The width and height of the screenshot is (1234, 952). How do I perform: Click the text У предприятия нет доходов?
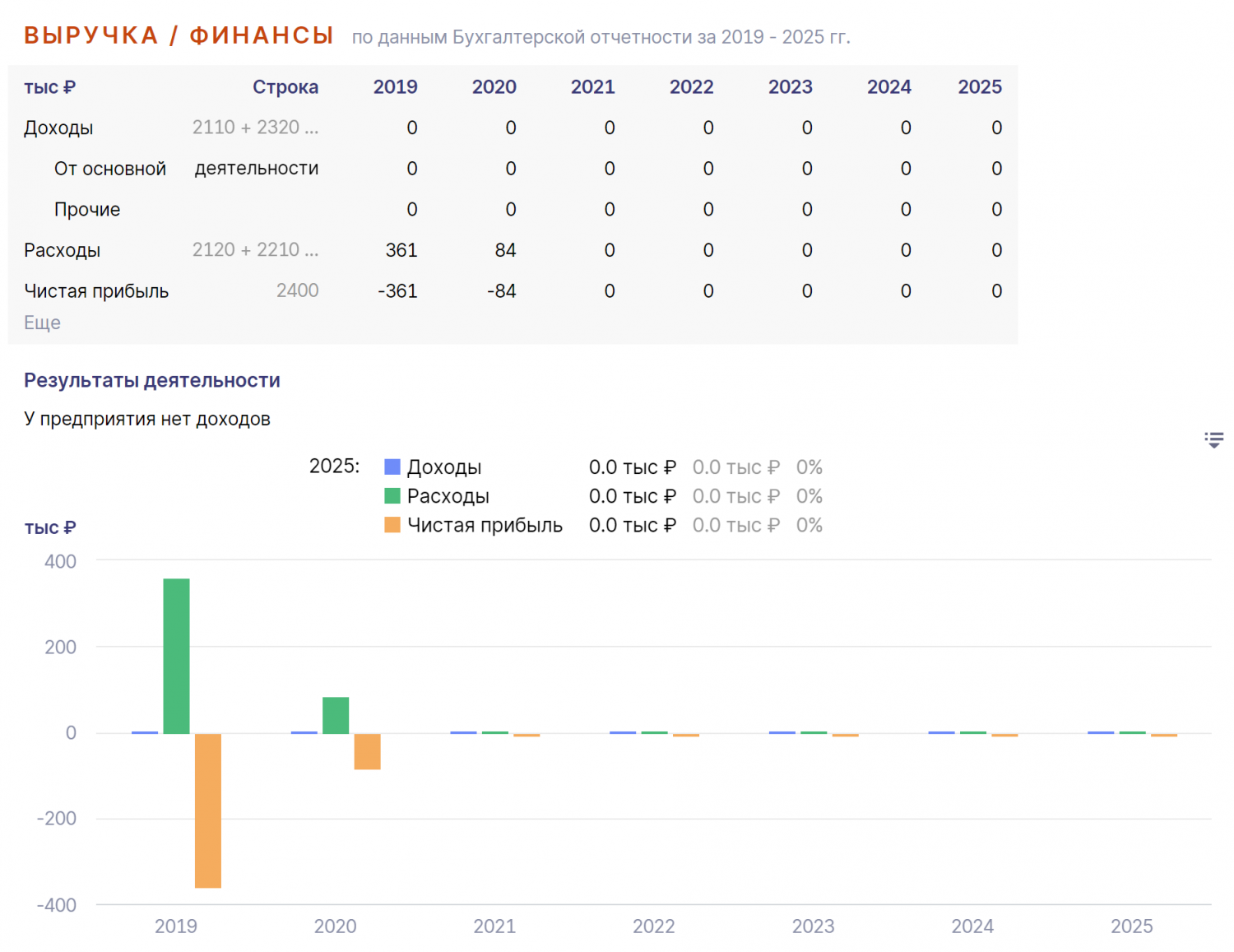point(147,419)
